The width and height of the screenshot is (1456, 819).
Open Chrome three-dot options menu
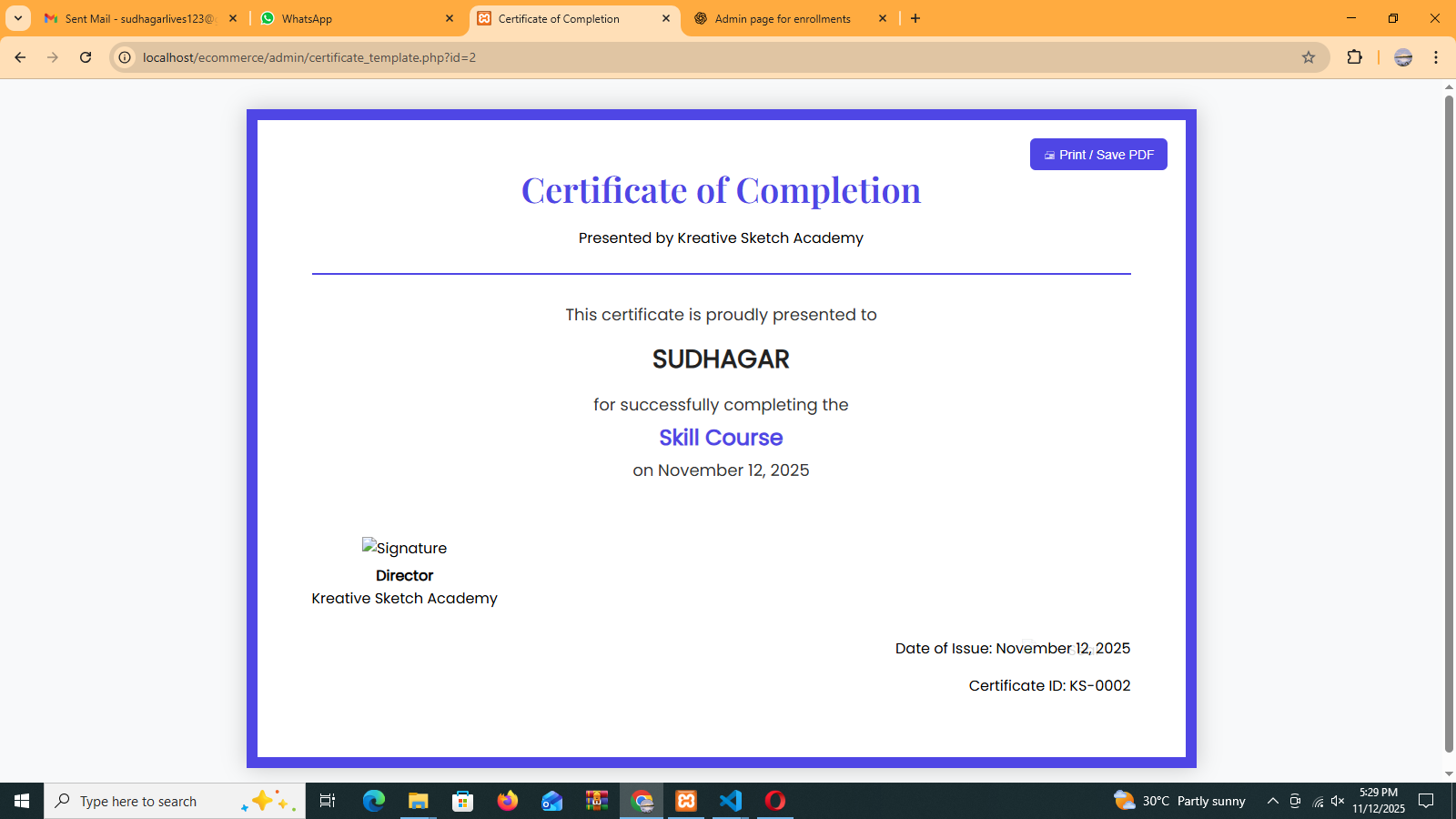click(x=1436, y=57)
